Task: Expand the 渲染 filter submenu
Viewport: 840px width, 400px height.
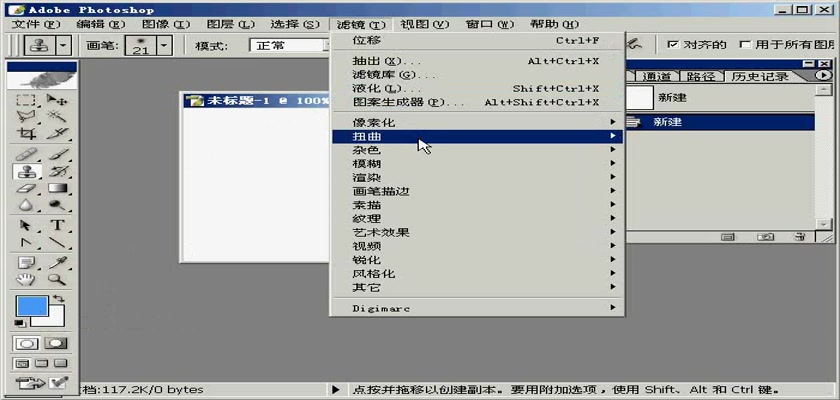Action: pyautogui.click(x=477, y=177)
